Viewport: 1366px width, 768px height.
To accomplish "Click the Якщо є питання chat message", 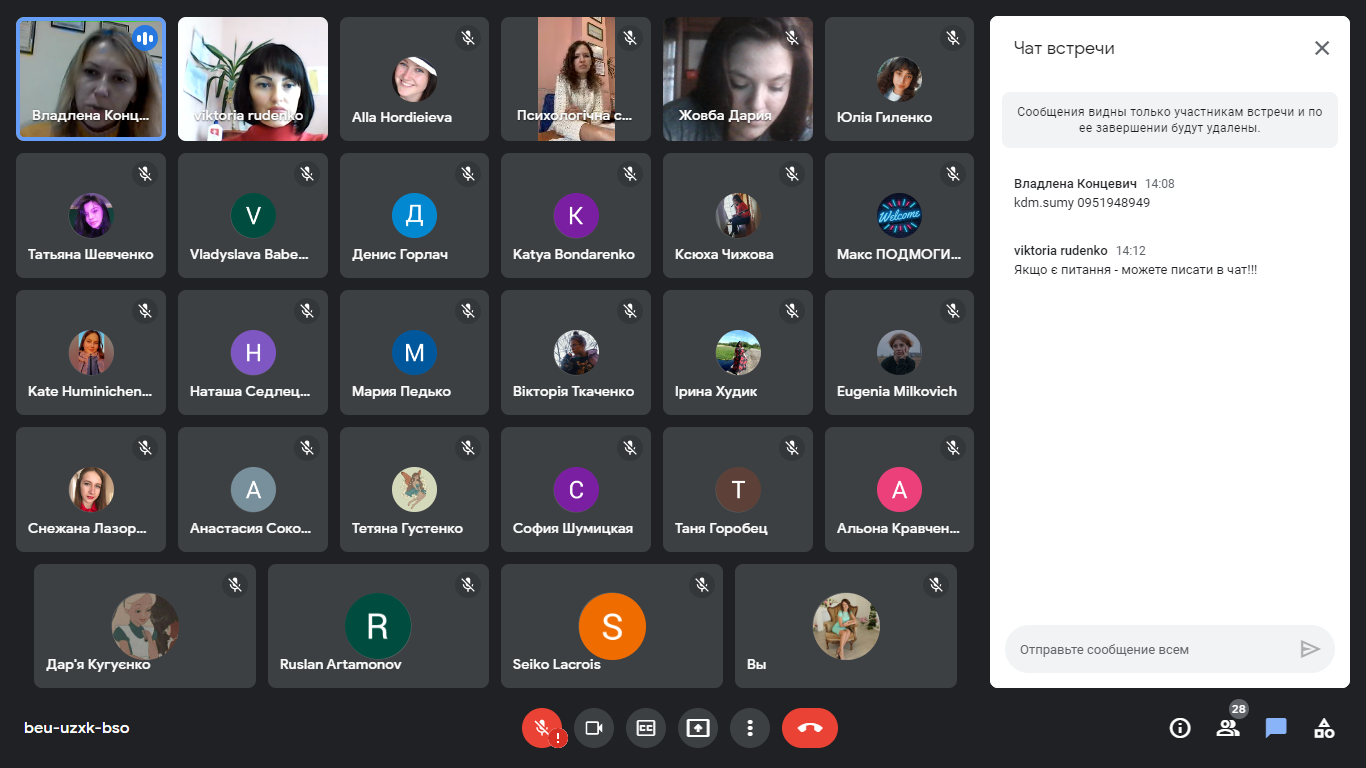I will [1135, 270].
